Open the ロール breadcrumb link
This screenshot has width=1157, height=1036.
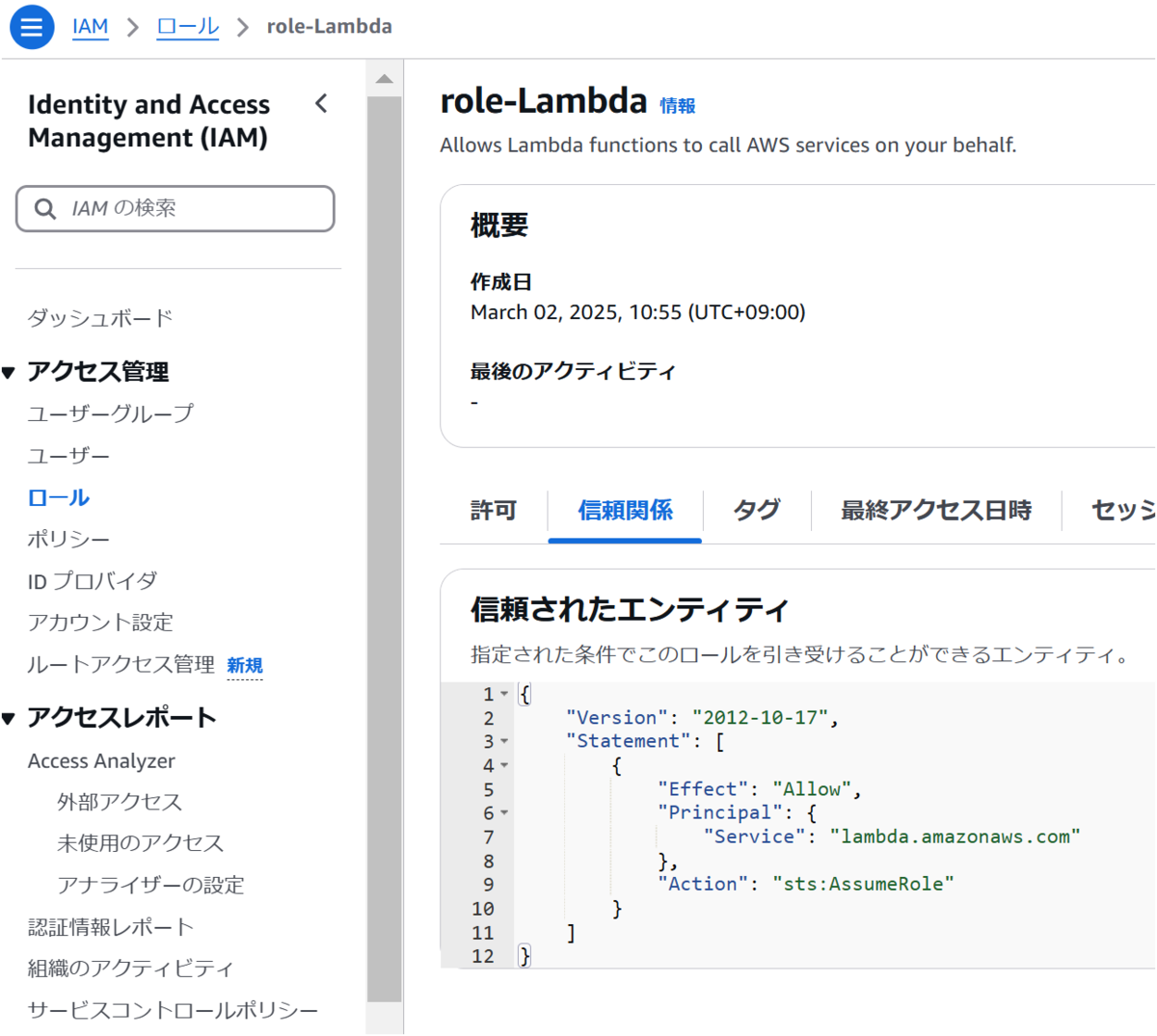188,26
